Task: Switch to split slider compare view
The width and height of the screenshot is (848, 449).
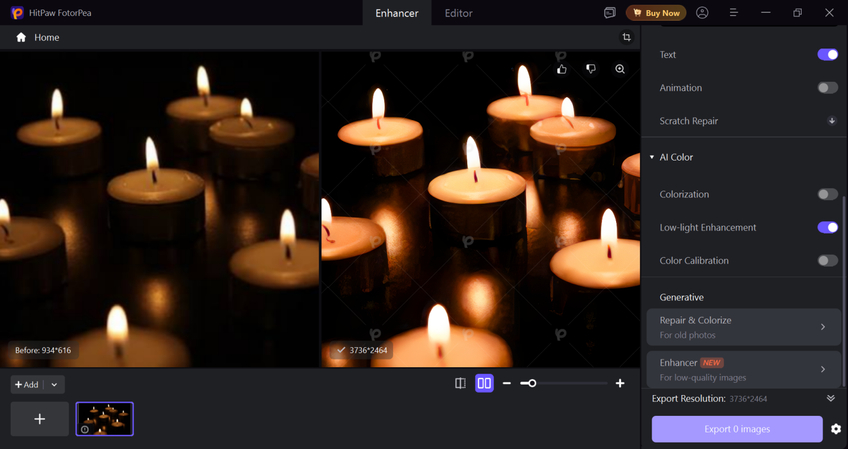Action: click(460, 384)
